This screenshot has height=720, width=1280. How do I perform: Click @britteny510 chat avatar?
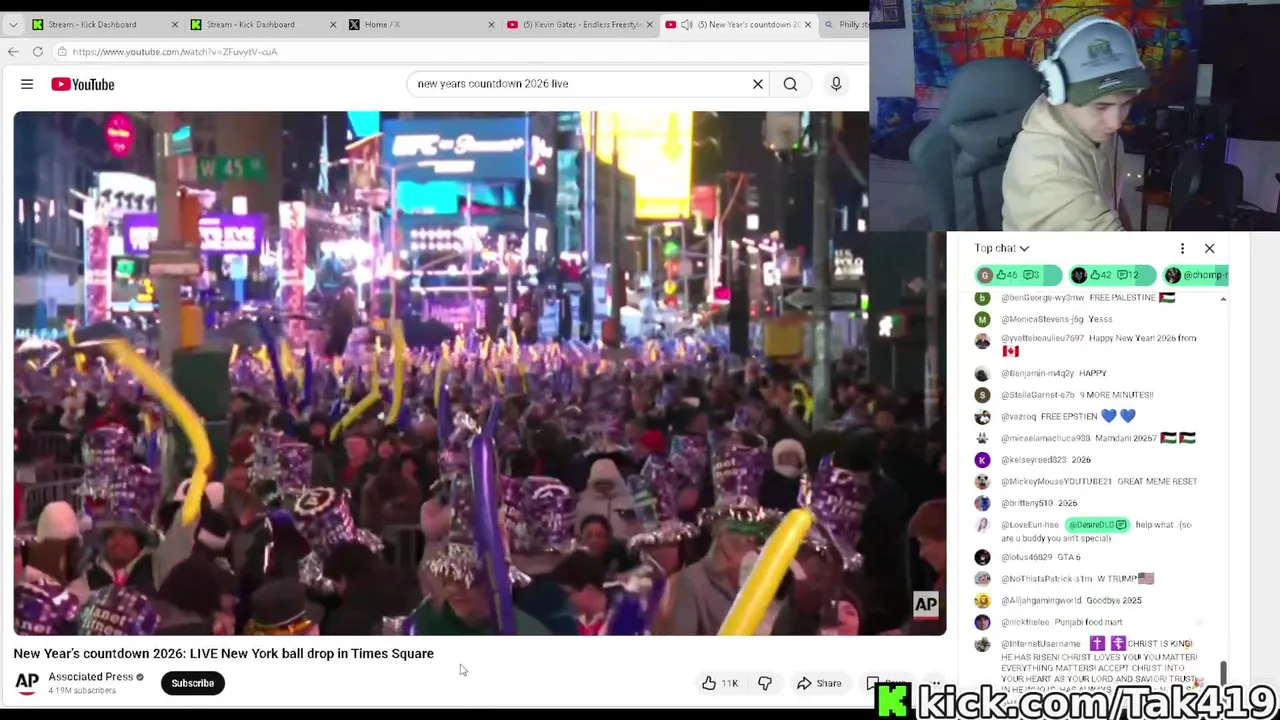click(x=982, y=504)
